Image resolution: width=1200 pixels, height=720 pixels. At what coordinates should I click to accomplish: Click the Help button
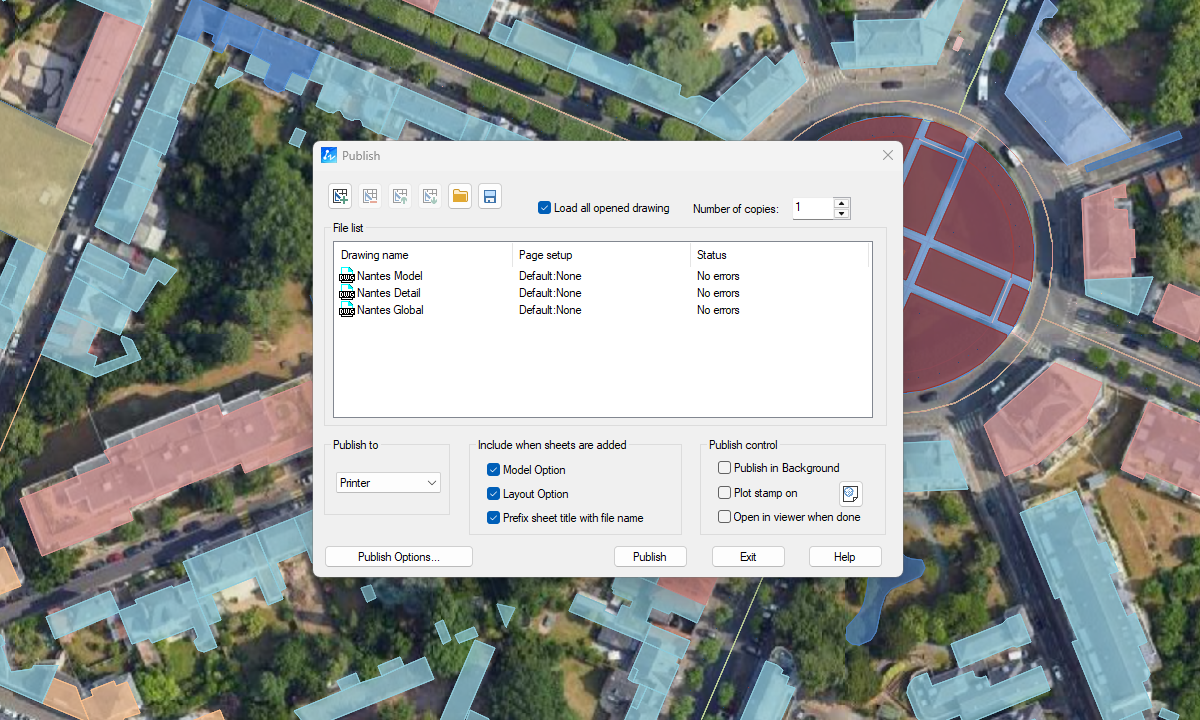[845, 557]
